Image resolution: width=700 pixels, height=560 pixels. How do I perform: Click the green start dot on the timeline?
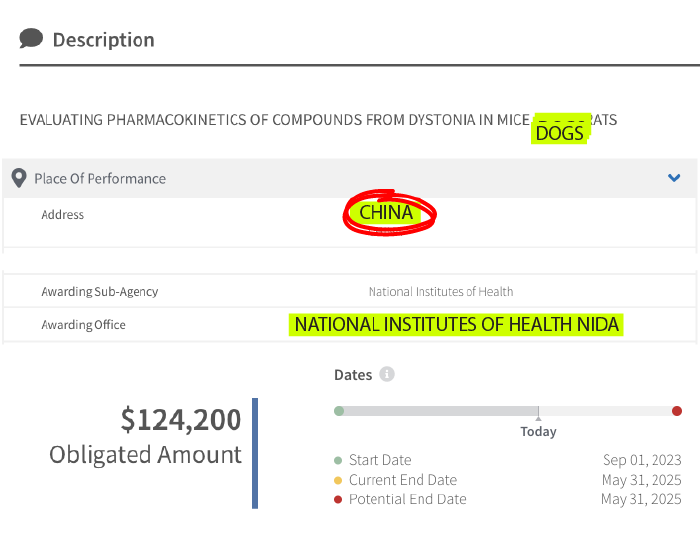click(x=339, y=411)
